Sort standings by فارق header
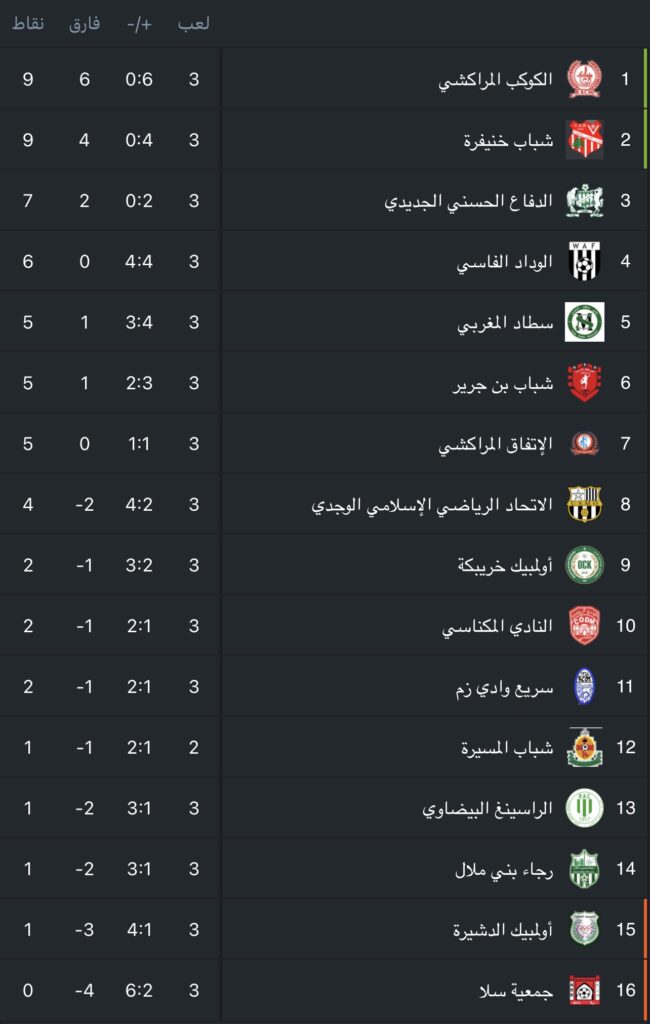 [x=84, y=24]
